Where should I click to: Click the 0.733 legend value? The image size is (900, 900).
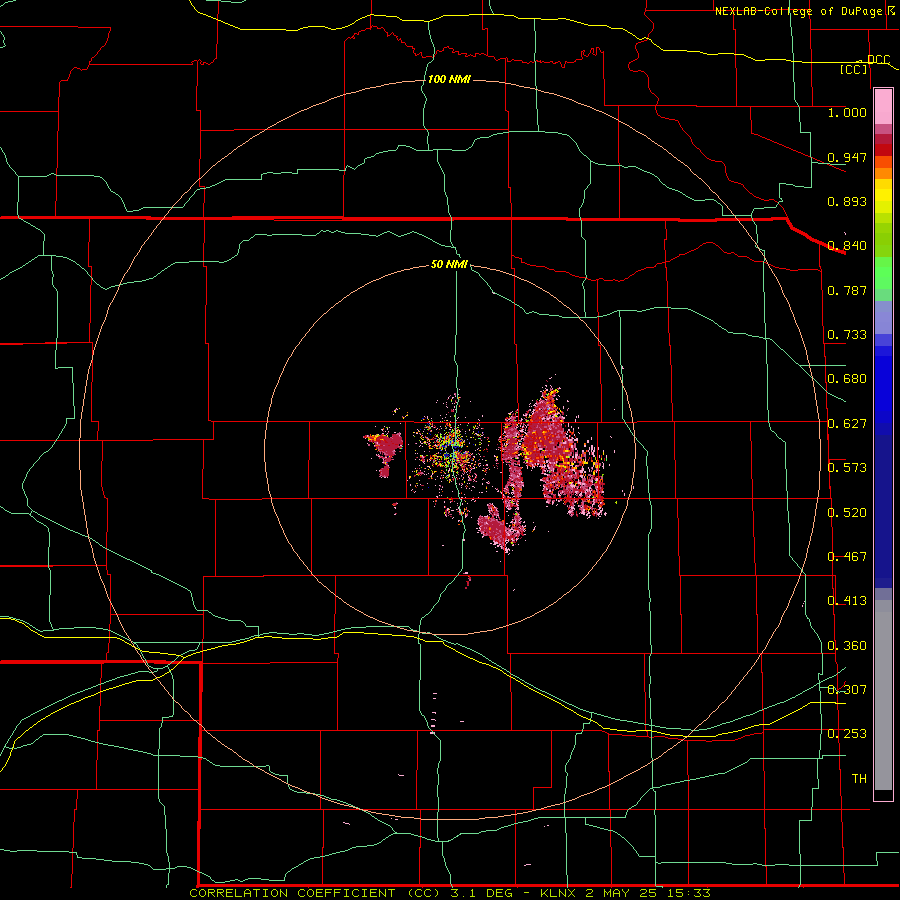[847, 335]
